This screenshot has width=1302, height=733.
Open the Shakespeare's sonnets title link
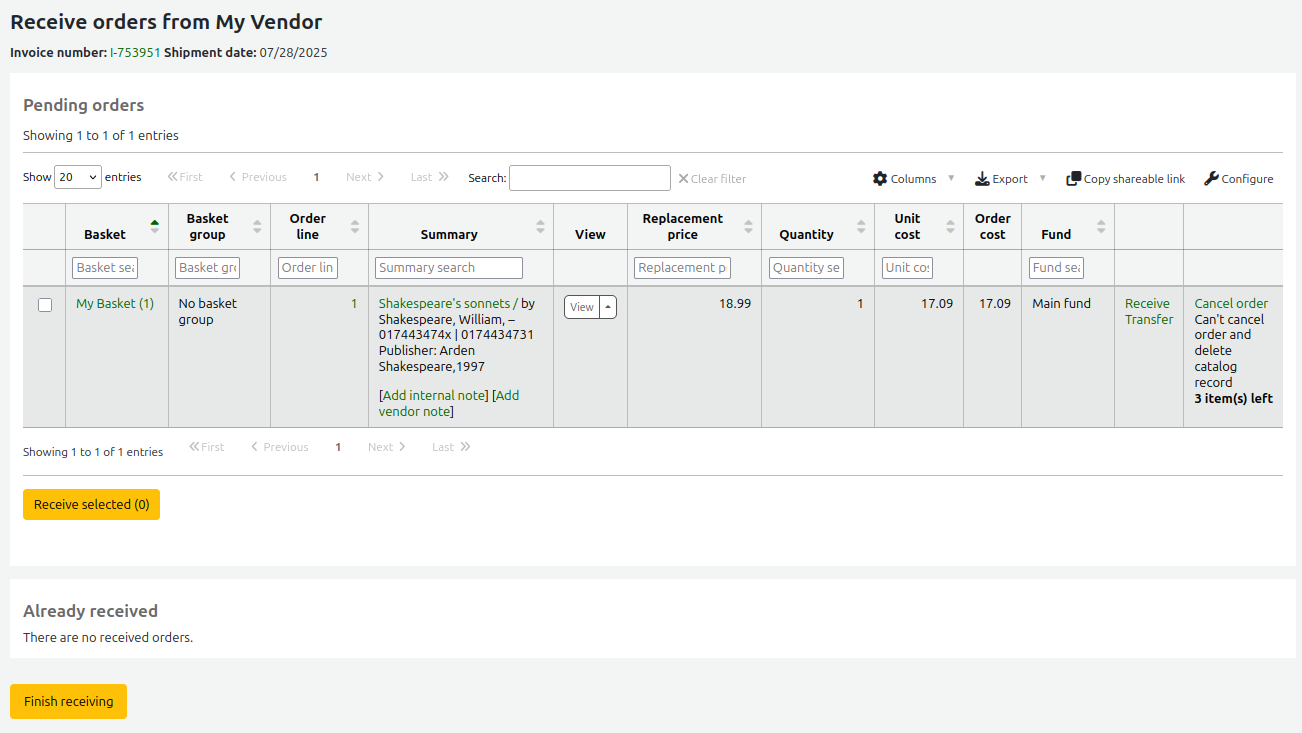pos(444,303)
